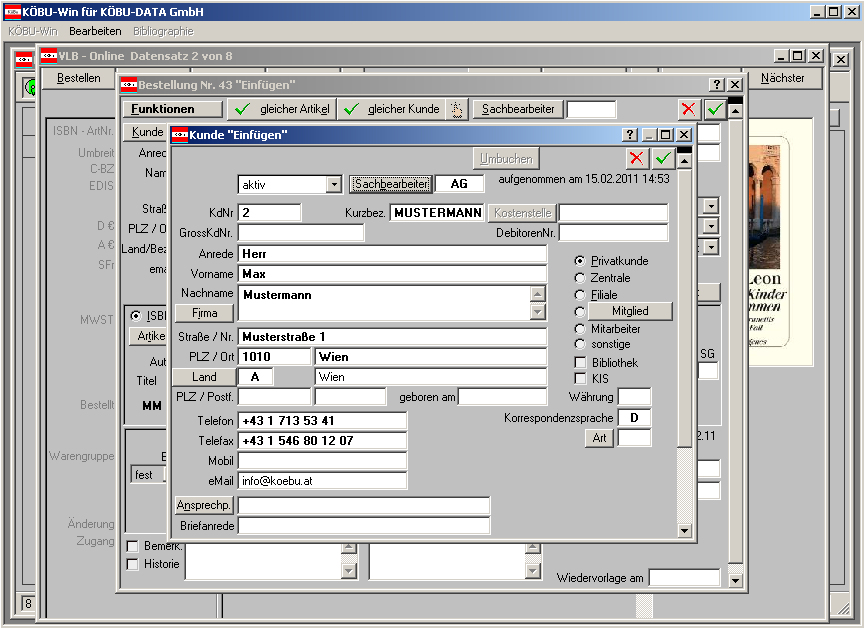Click the Art button
Screen dimensions: 864x628
pos(600,438)
